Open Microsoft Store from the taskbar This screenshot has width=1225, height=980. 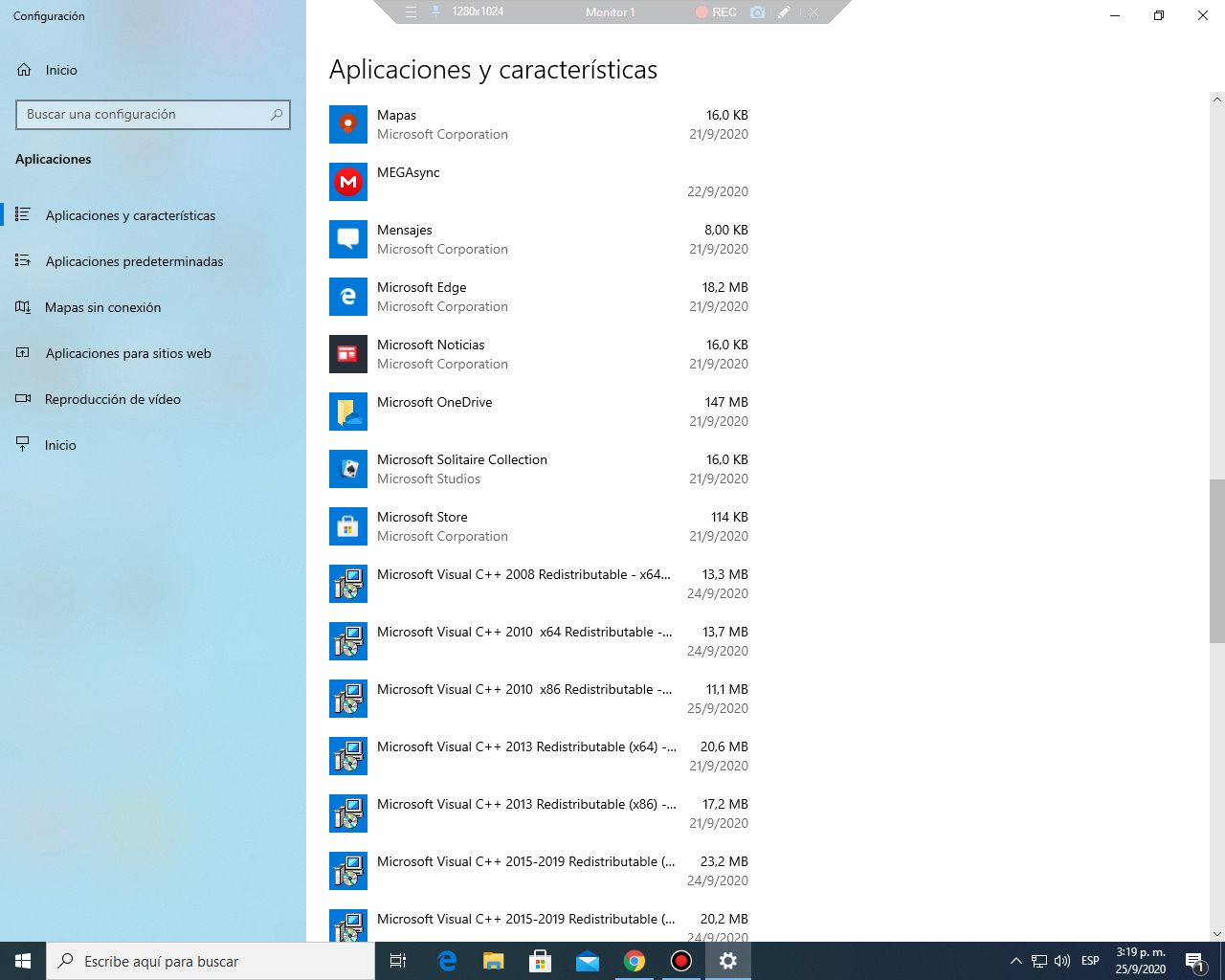point(540,961)
